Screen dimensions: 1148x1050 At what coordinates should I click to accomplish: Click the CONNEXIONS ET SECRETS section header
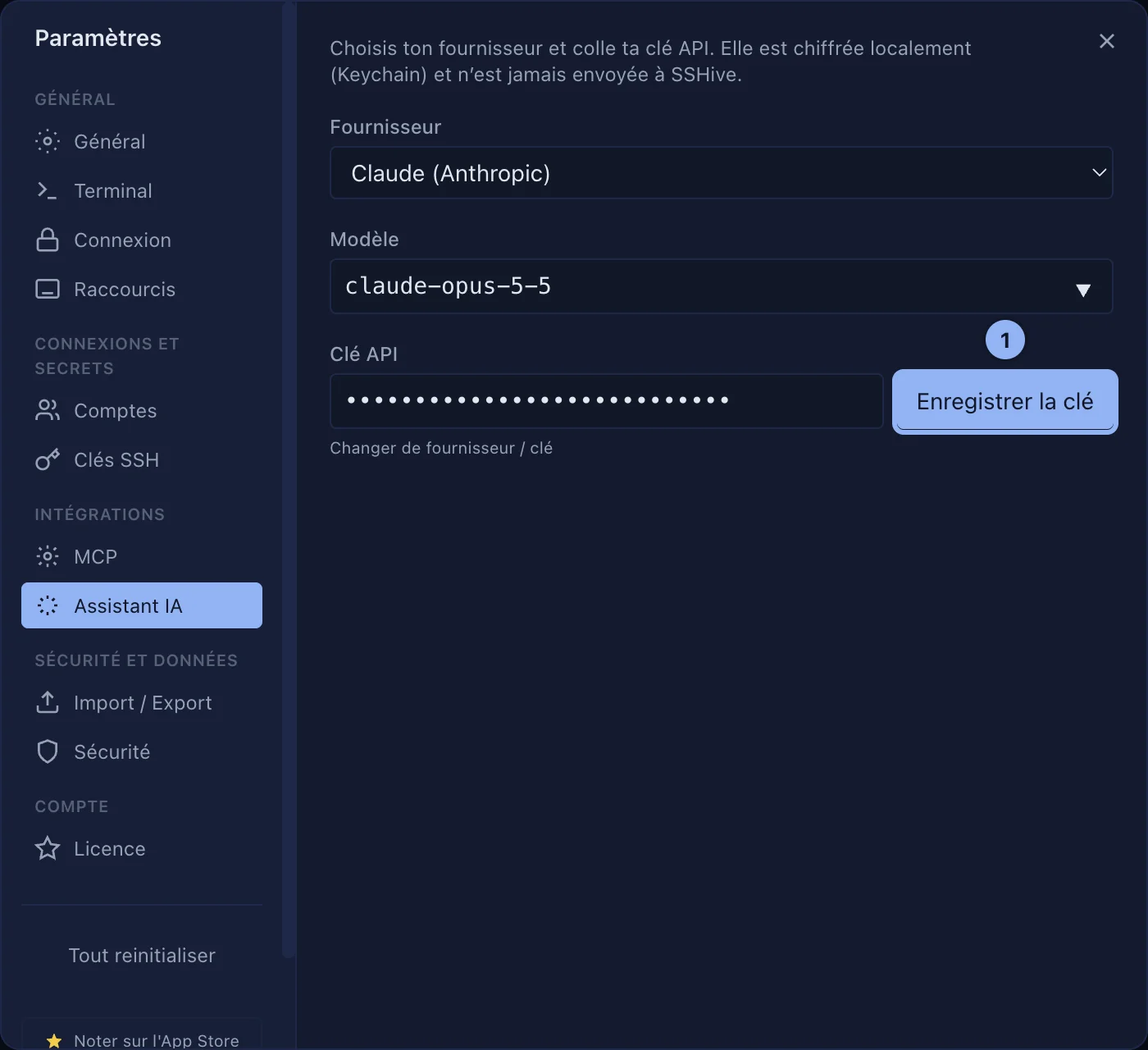(107, 356)
